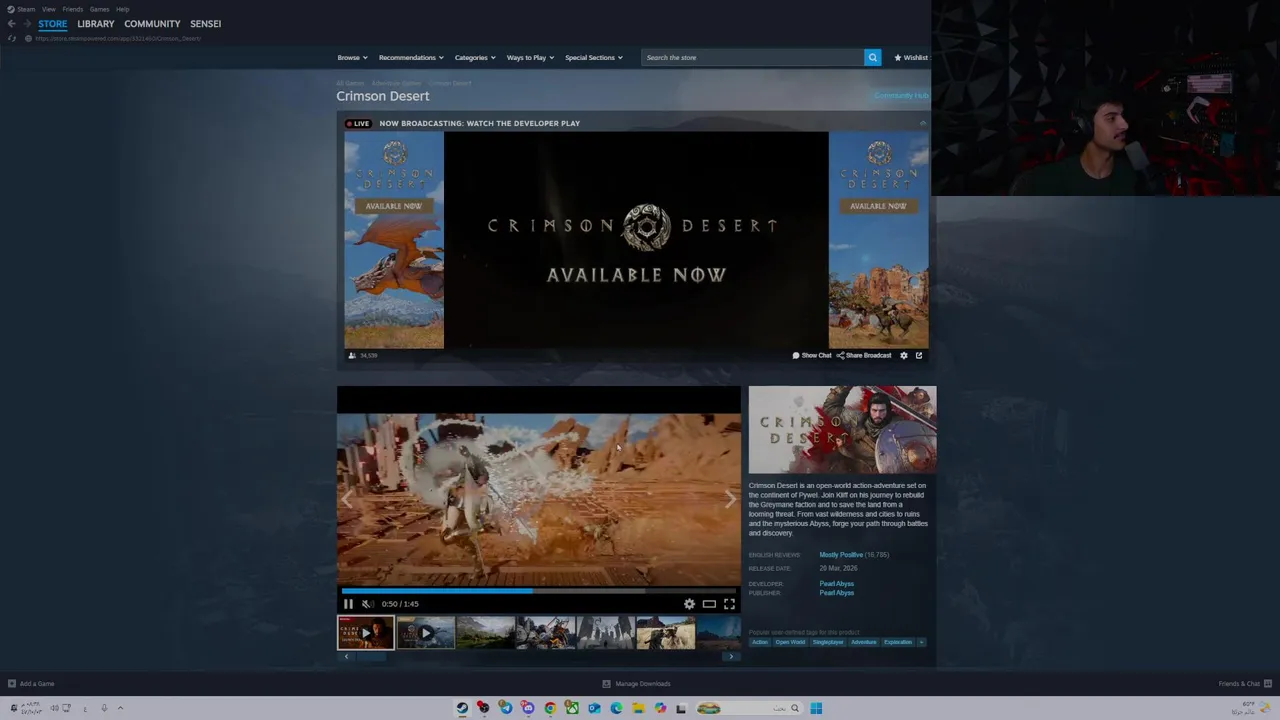This screenshot has height=720, width=1280.
Task: Open the Games menu
Action: tap(99, 9)
